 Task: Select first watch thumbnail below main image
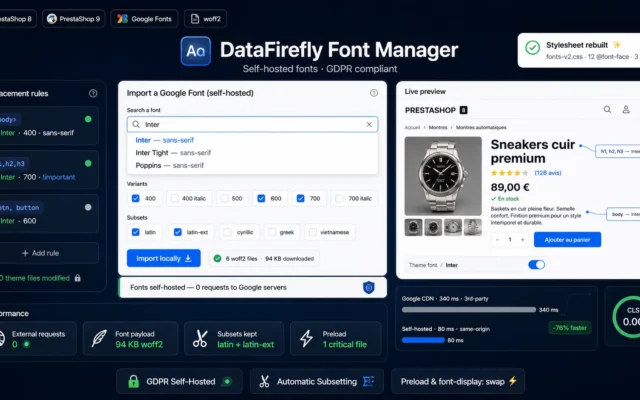pos(413,227)
